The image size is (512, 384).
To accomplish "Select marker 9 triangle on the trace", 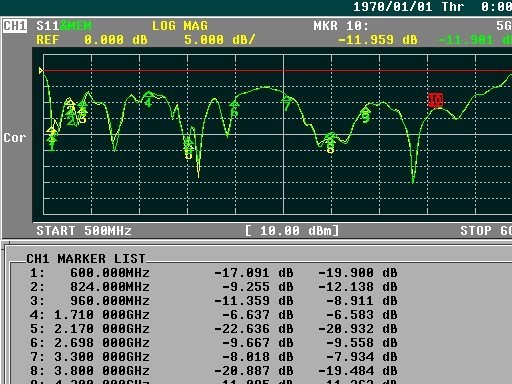I will 366,115.
